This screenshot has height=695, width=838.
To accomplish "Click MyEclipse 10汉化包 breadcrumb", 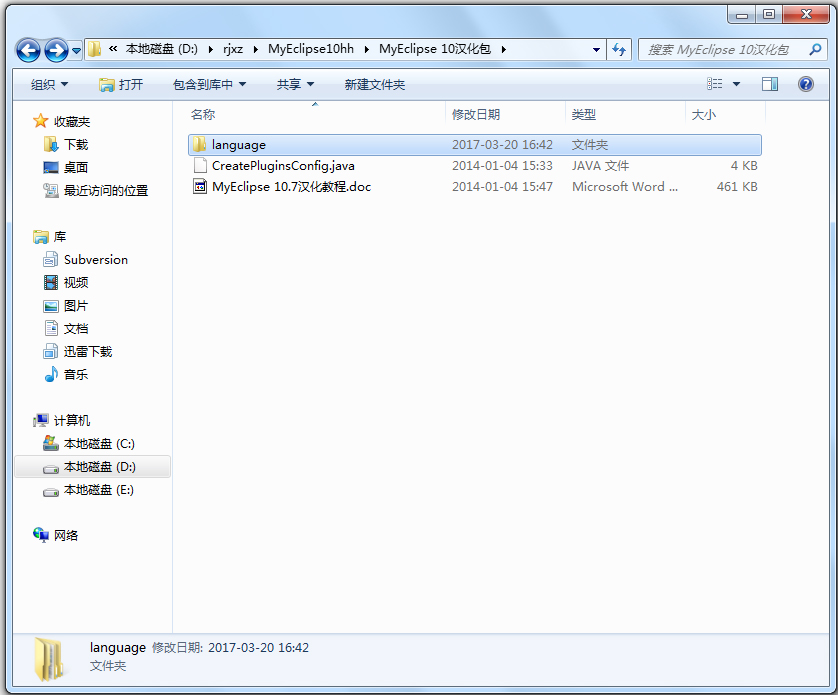I will (x=435, y=49).
